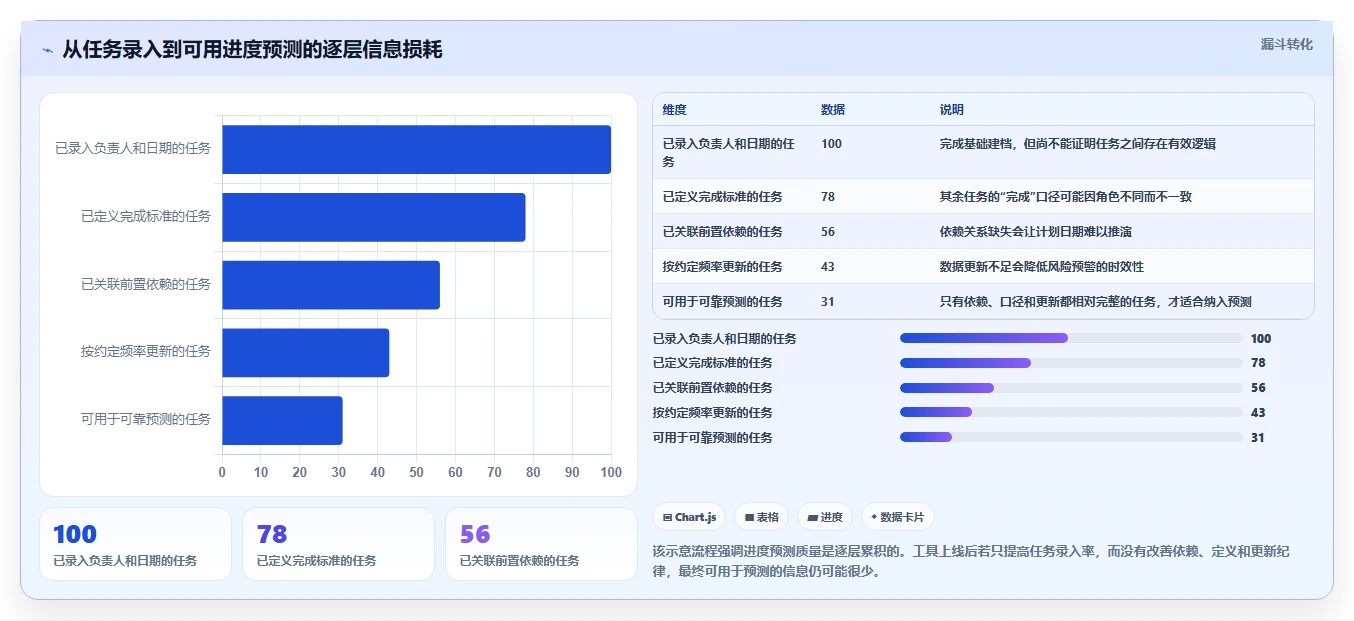Click the progress bar showing value 56
The width and height of the screenshot is (1354, 621).
(x=1071, y=388)
